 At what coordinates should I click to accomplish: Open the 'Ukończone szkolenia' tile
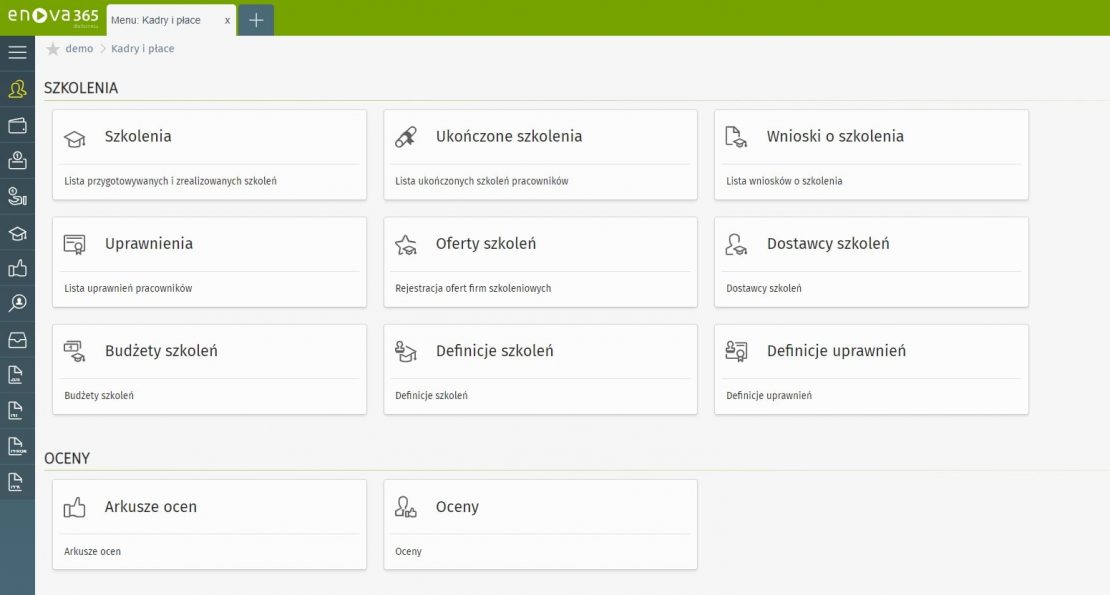[540, 154]
